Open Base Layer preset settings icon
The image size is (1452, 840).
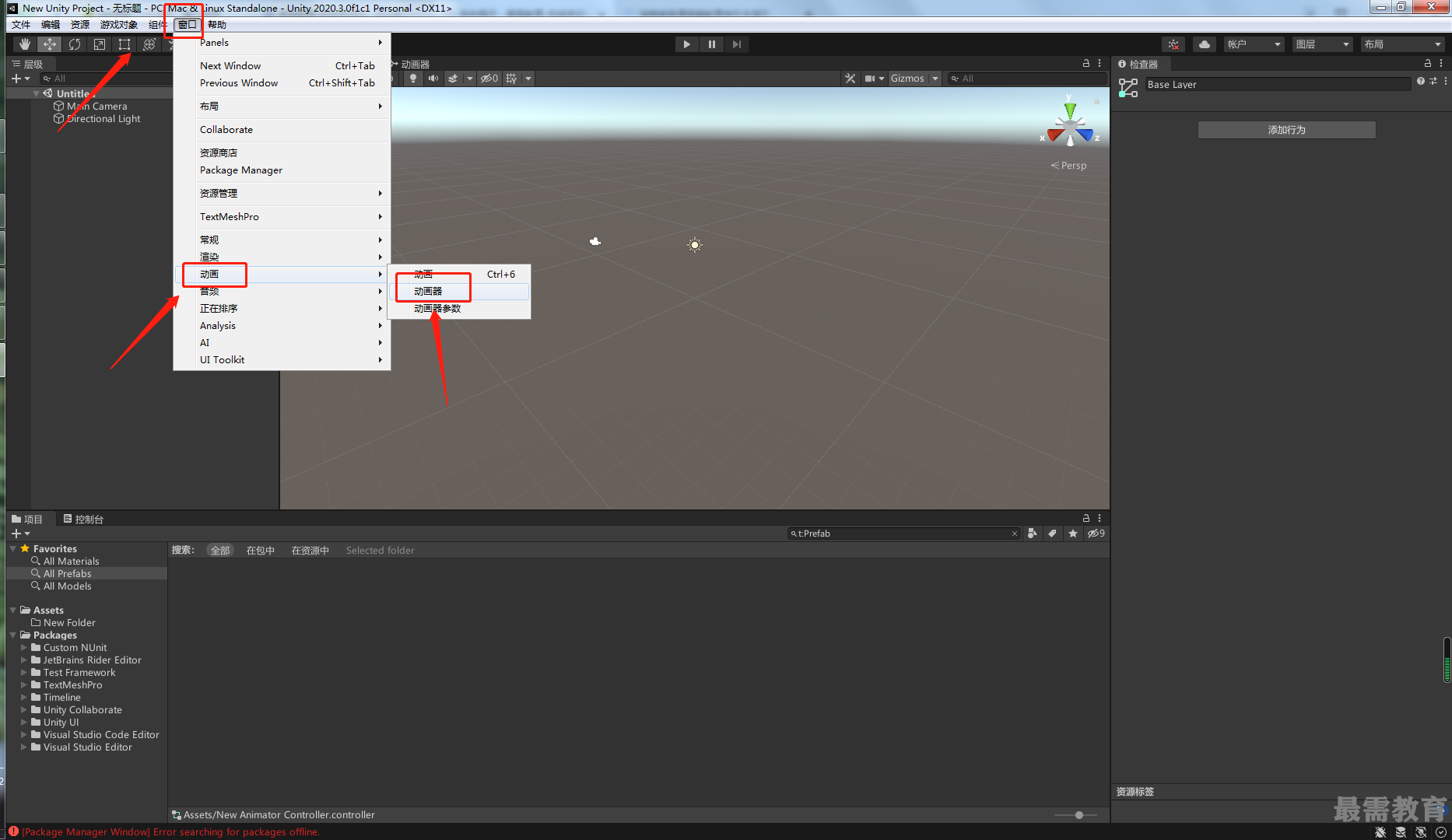1433,81
